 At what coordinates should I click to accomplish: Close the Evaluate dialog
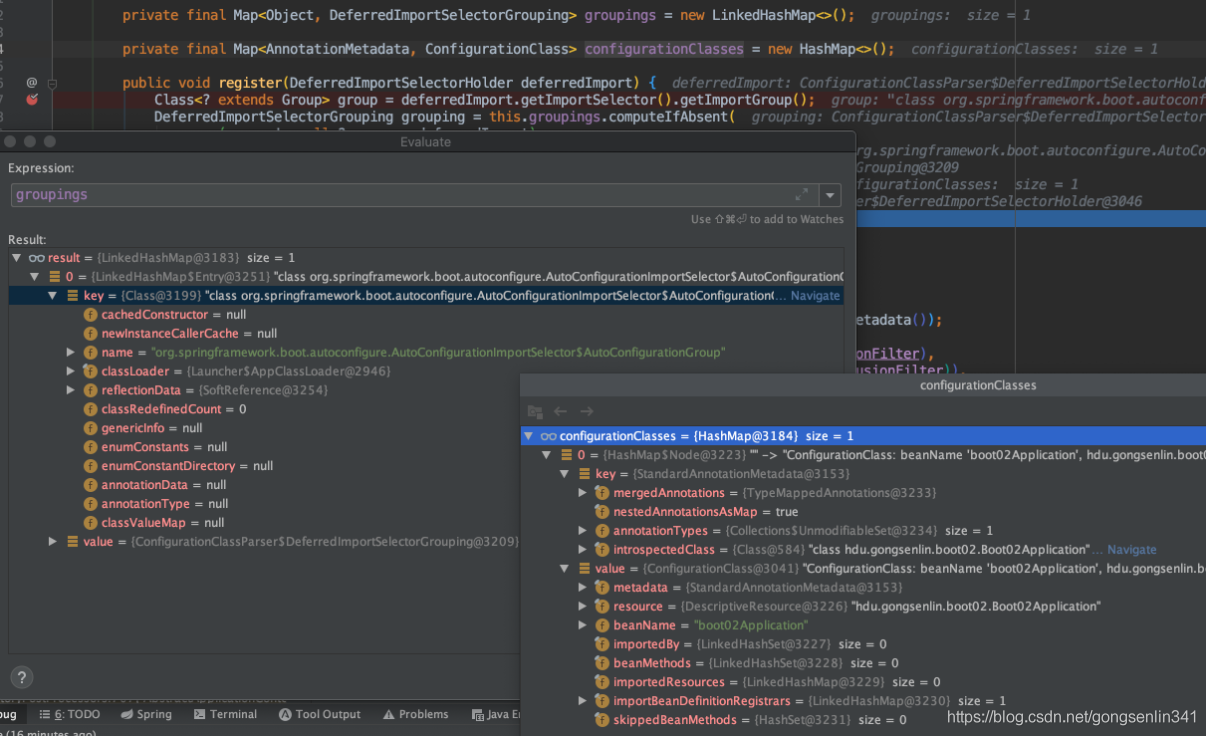point(11,142)
